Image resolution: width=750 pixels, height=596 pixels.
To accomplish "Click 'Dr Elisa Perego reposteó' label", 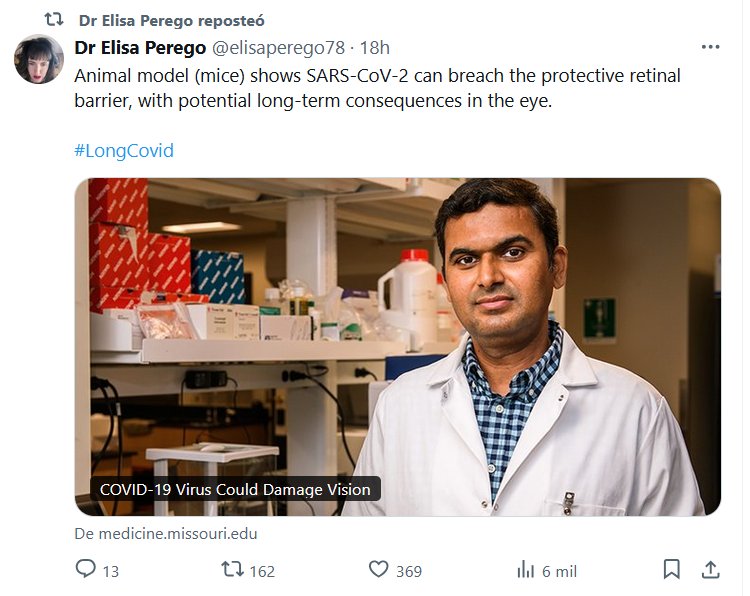I will (171, 20).
